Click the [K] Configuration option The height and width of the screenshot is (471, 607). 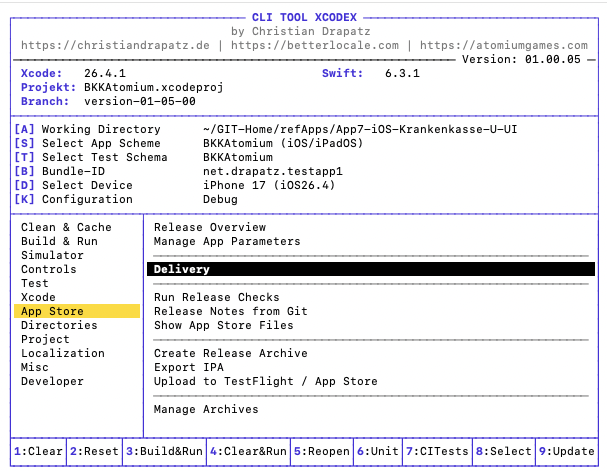(74, 199)
